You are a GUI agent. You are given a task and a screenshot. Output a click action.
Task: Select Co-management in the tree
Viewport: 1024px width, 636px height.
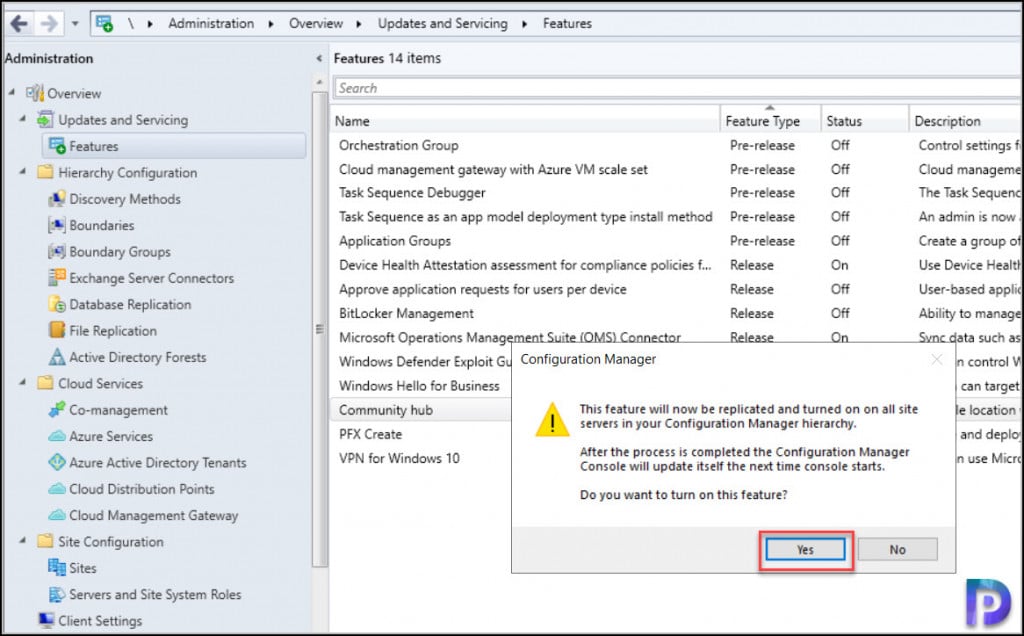(x=118, y=410)
